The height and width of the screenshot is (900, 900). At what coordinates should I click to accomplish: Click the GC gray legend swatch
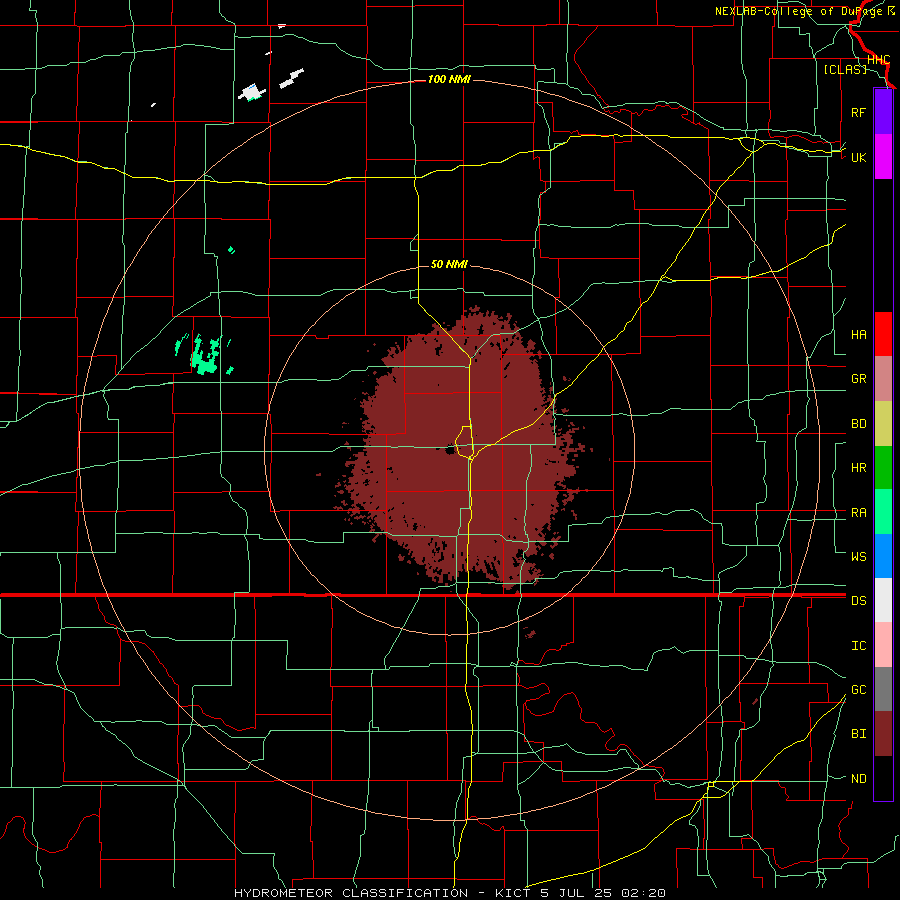pyautogui.click(x=883, y=689)
